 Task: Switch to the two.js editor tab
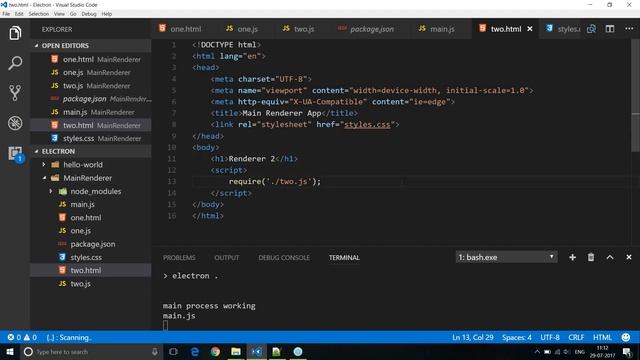click(x=298, y=29)
